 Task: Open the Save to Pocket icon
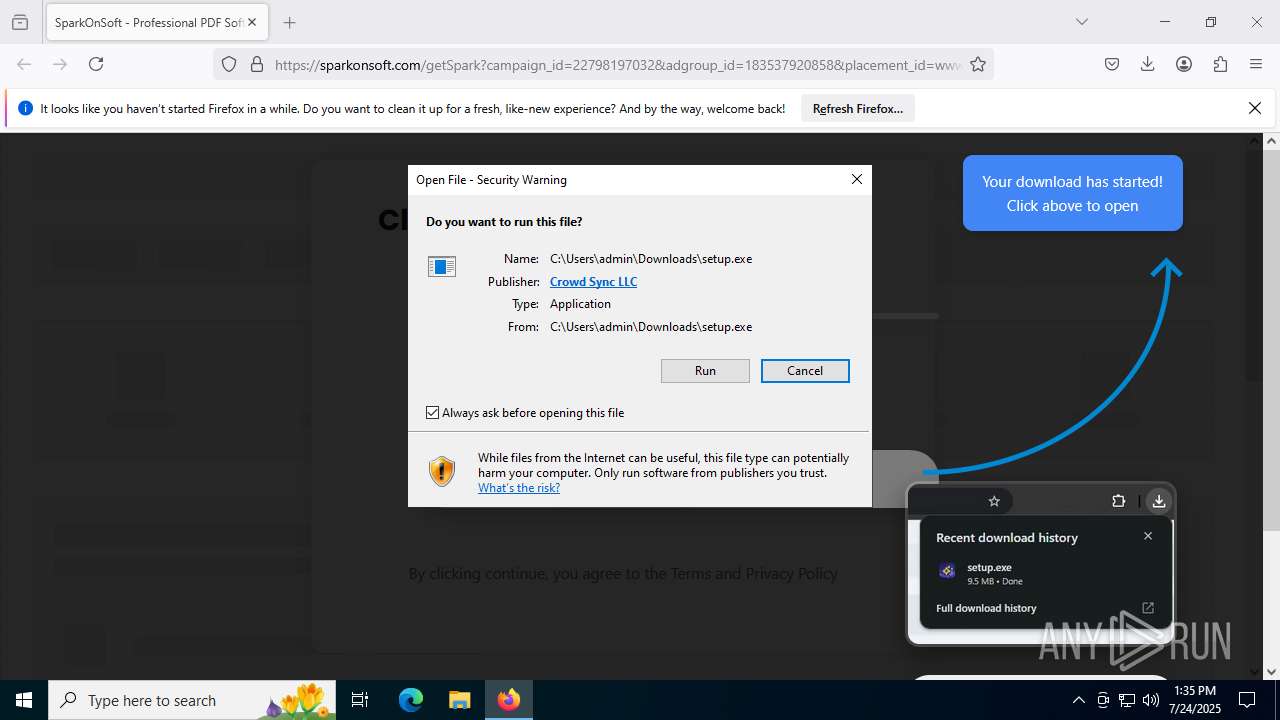click(1112, 64)
